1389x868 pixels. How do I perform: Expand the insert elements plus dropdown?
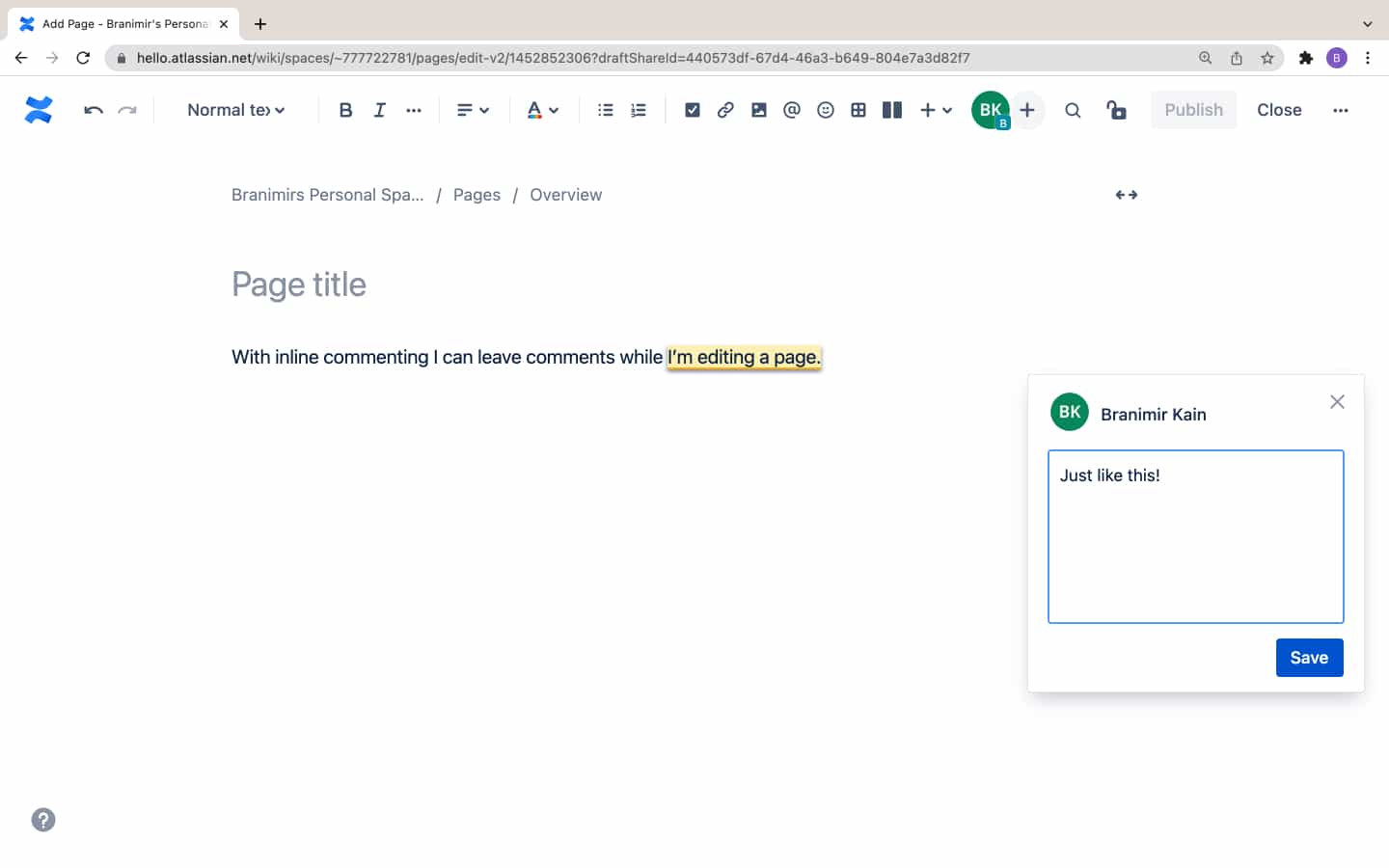(x=934, y=110)
